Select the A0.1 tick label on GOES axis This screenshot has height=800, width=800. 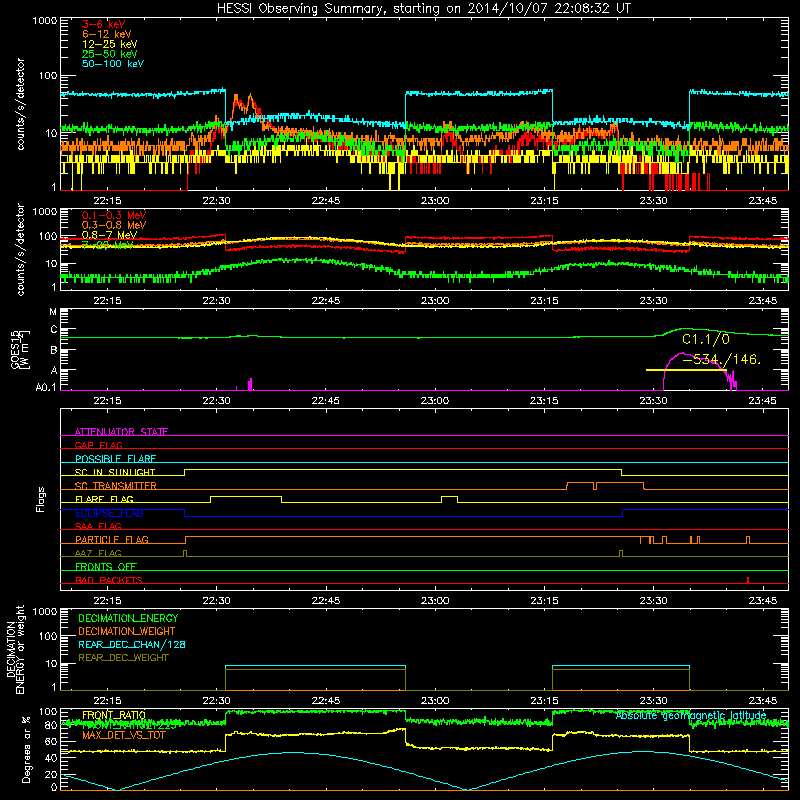pos(46,388)
